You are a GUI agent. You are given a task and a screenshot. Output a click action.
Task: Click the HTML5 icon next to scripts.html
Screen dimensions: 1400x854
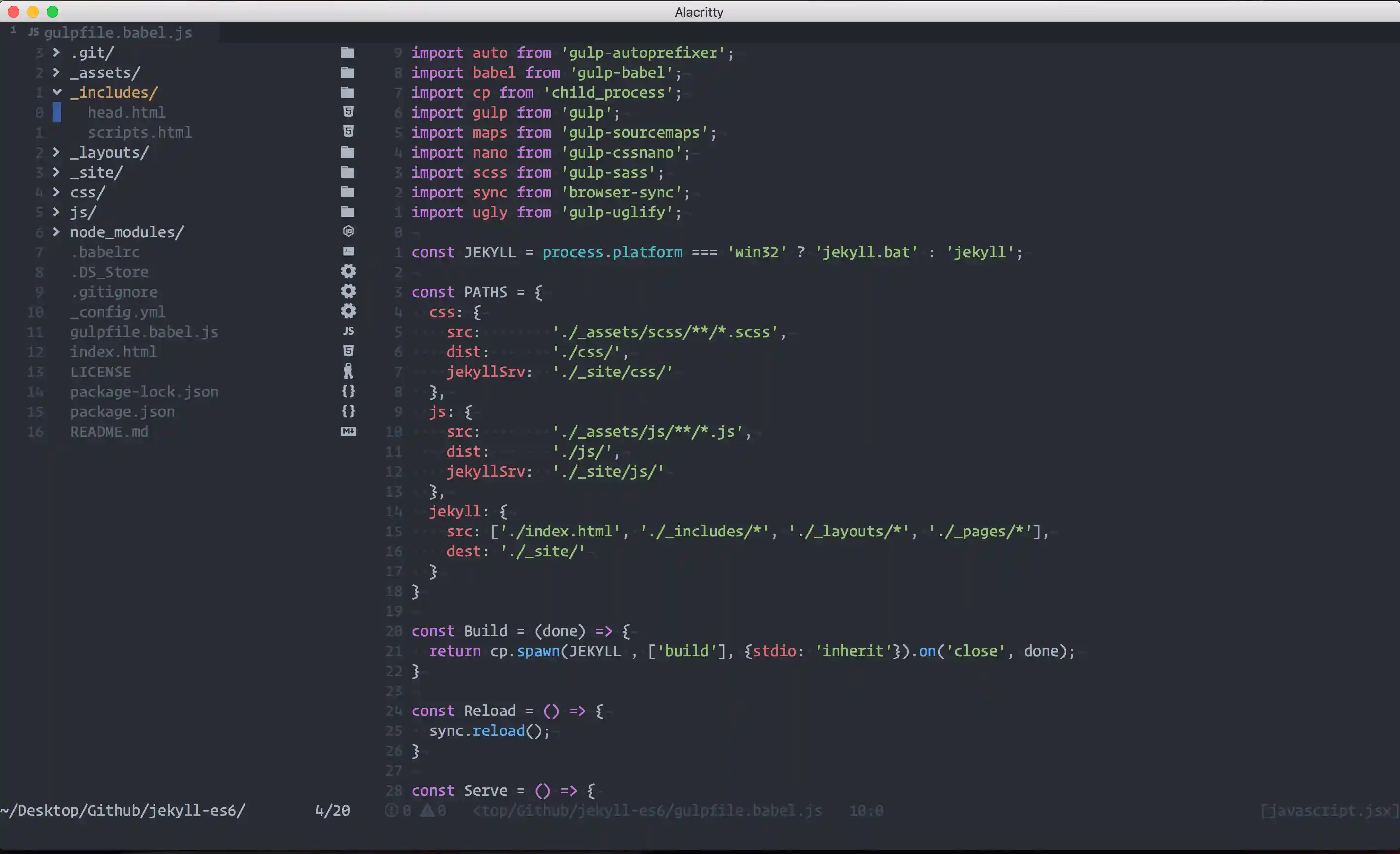point(348,132)
